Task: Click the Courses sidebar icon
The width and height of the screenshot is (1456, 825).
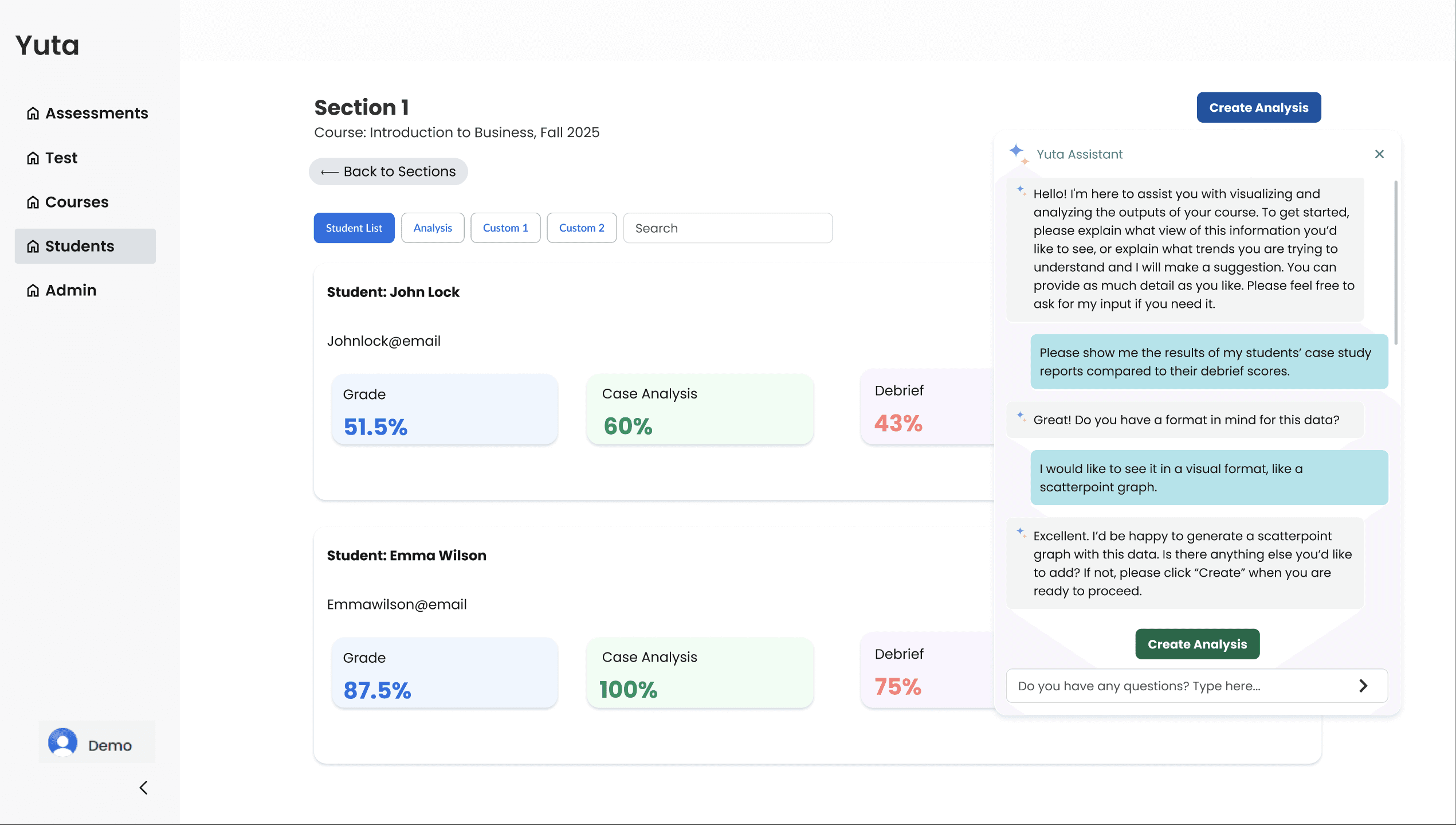Action: coord(33,202)
